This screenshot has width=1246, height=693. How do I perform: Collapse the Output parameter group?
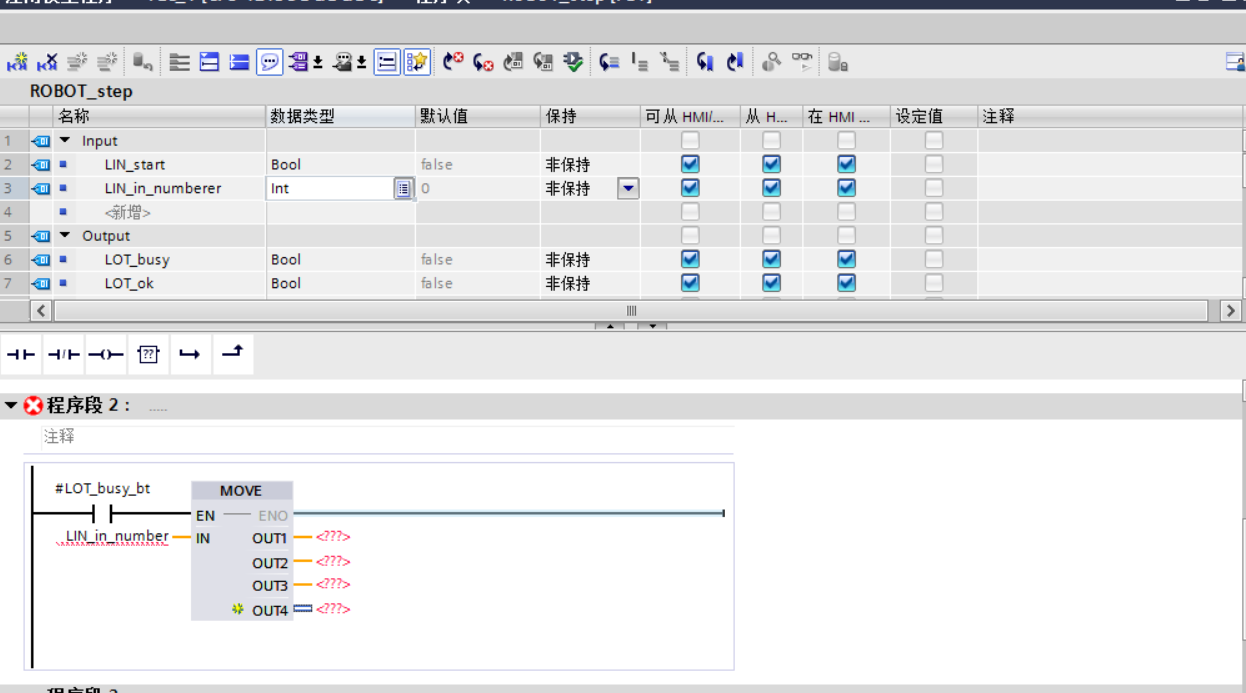pos(65,236)
